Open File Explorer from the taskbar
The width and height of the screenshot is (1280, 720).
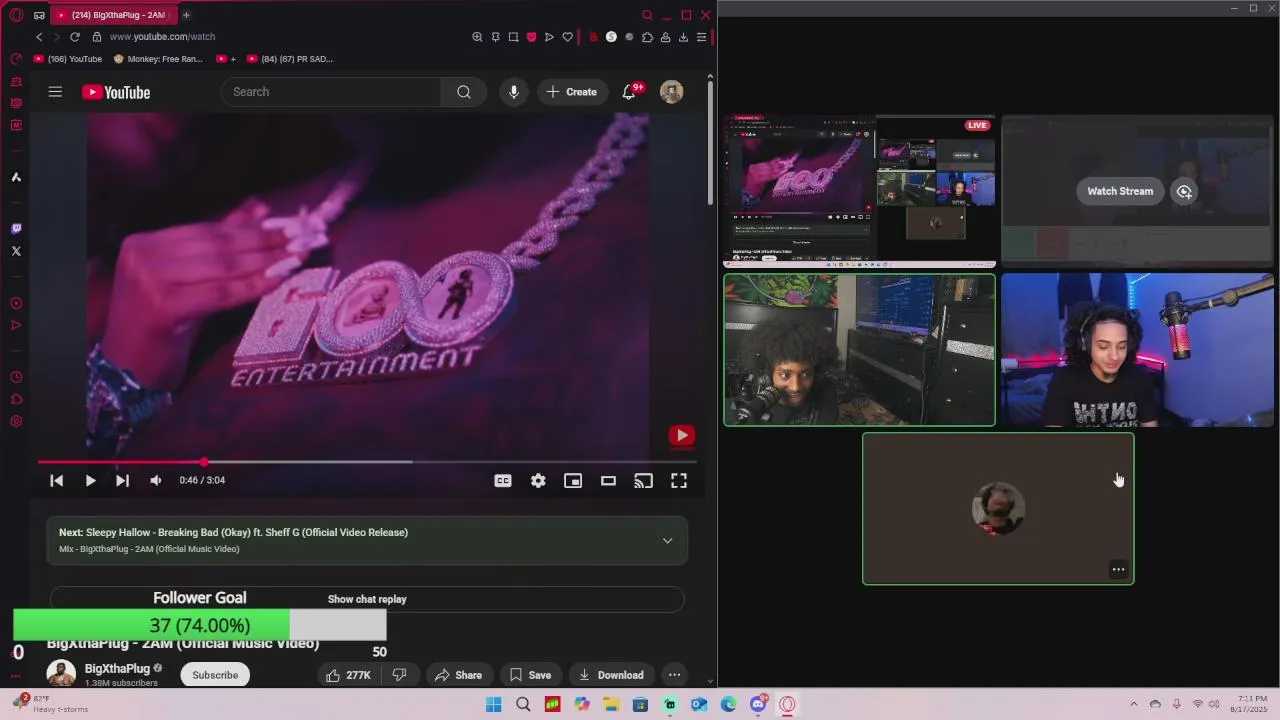tap(611, 704)
